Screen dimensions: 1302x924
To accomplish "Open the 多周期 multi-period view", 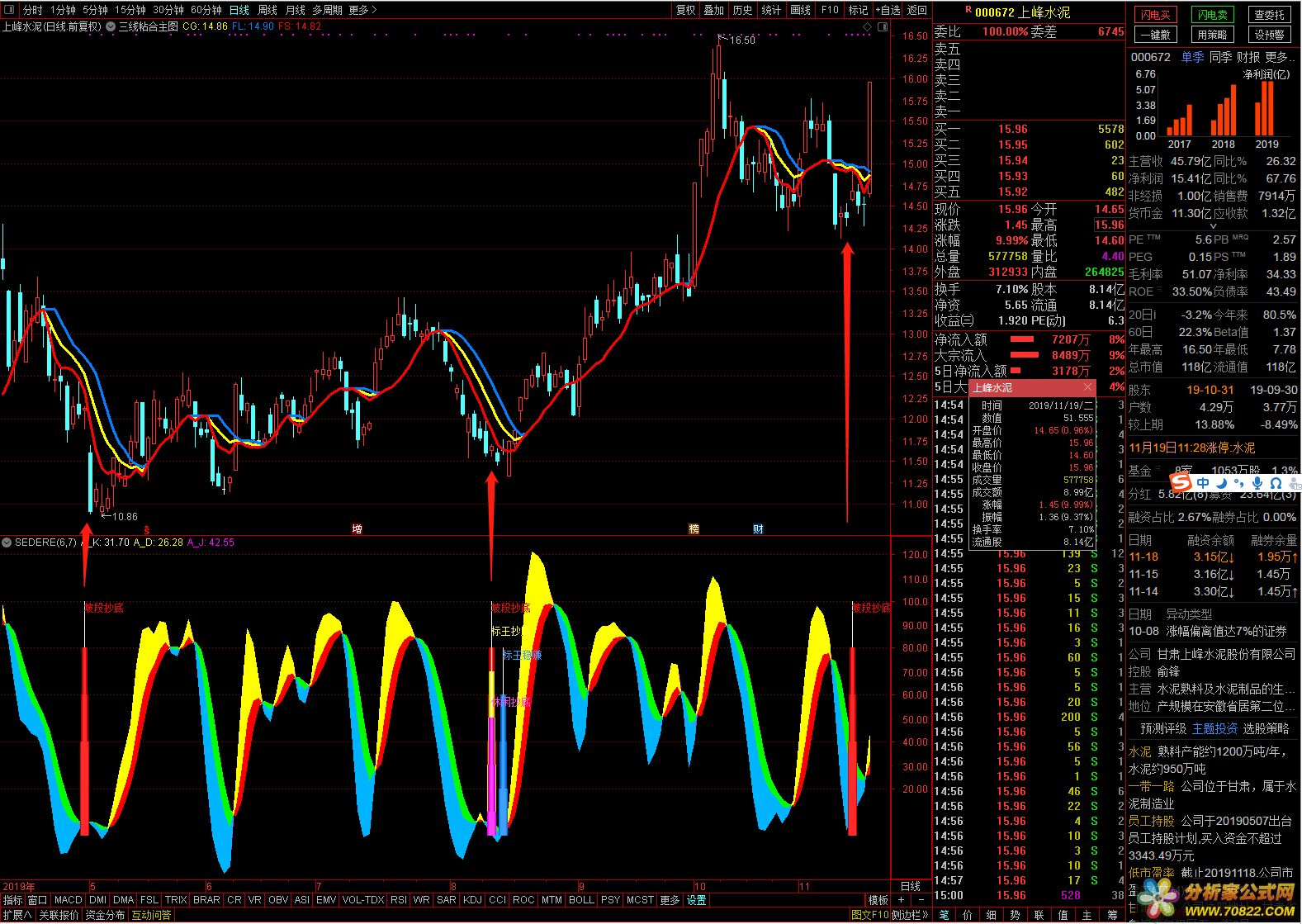I will [327, 10].
